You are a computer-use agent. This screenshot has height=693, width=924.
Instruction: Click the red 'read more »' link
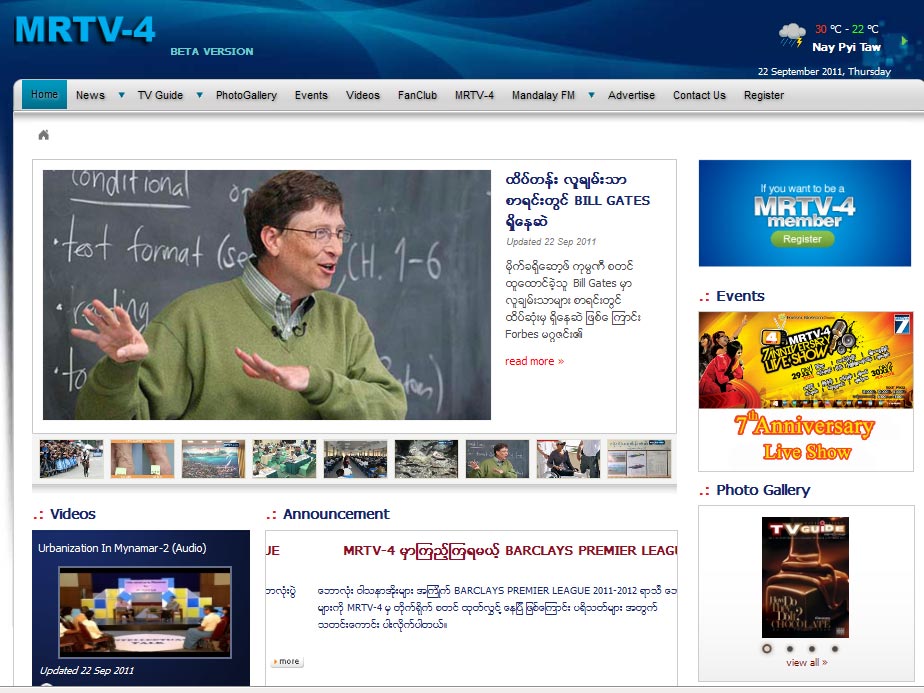534,361
